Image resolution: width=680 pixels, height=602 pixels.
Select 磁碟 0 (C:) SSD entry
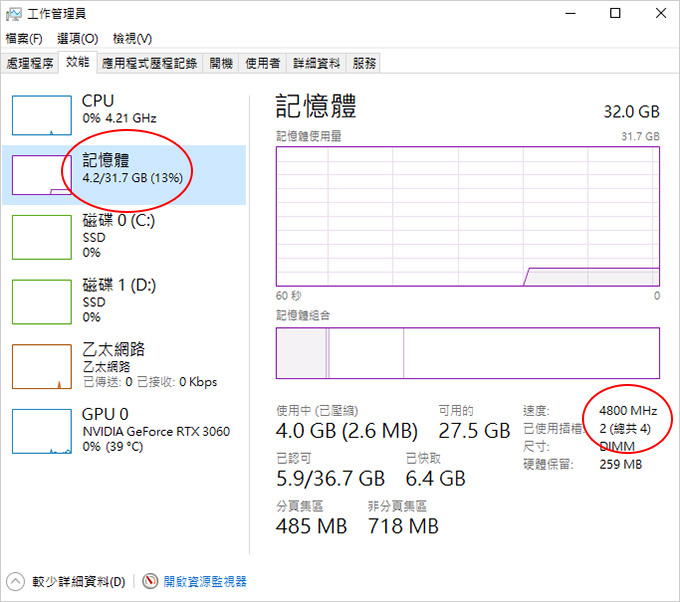[x=124, y=237]
